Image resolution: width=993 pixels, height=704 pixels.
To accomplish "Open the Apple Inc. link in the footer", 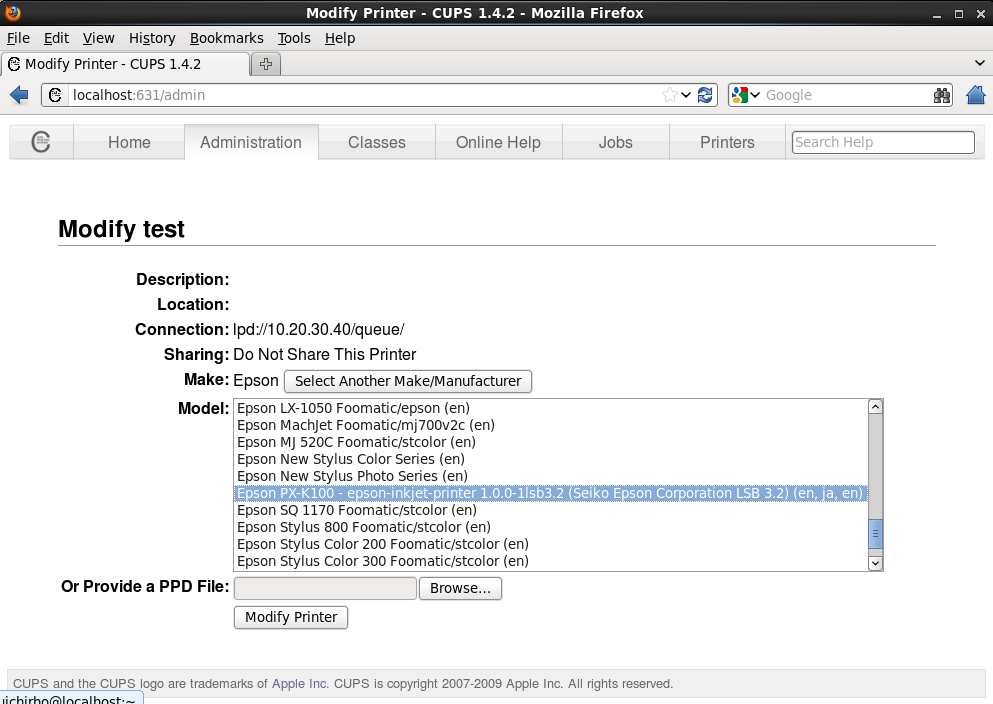I will [x=300, y=684].
